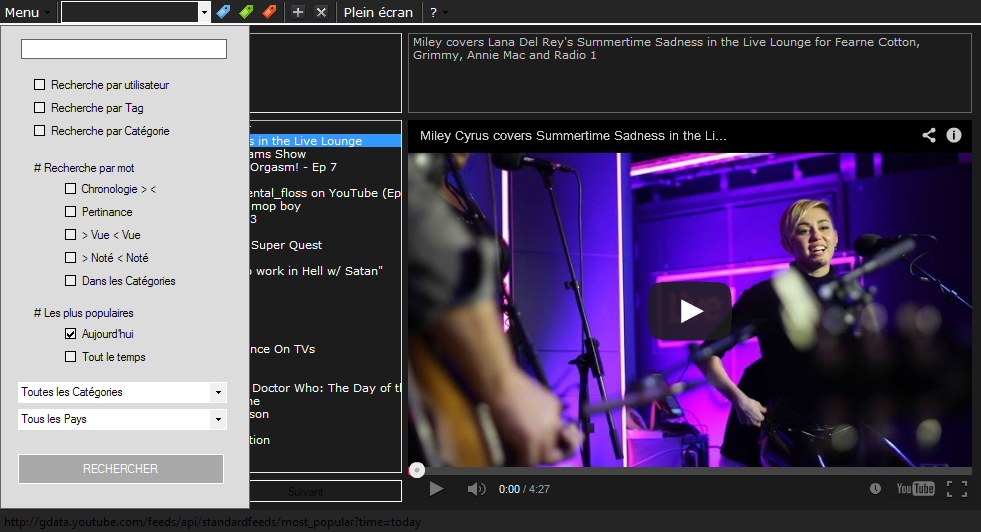Open the Toutes les Catégories dropdown
The image size is (981, 532).
pyautogui.click(x=123, y=392)
